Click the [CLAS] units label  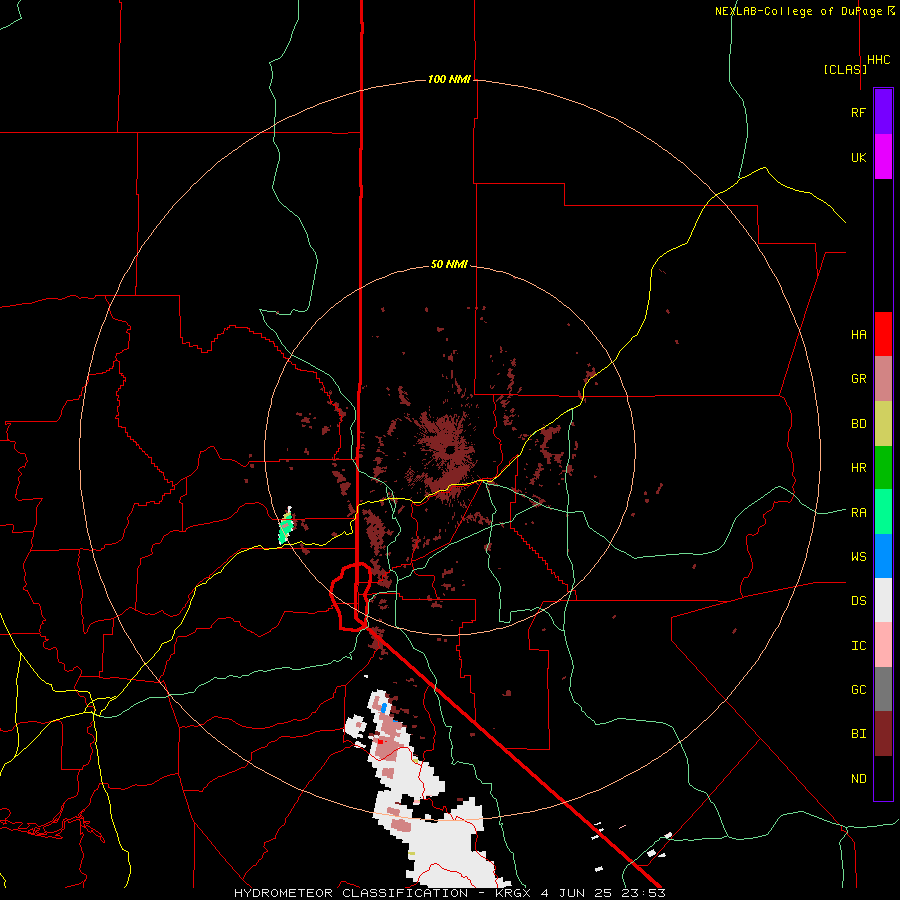[845, 69]
